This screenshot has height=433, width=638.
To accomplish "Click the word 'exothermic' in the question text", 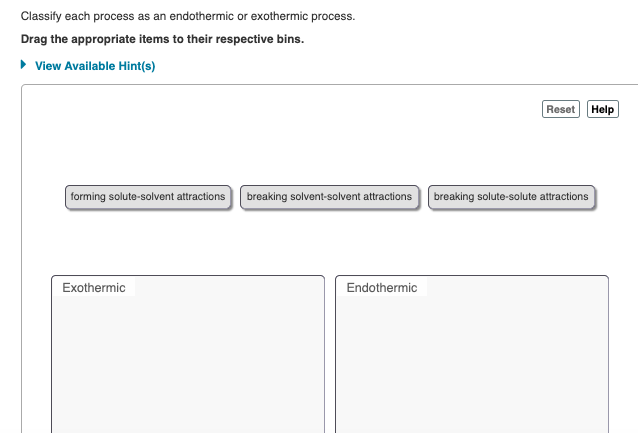I will [279, 16].
